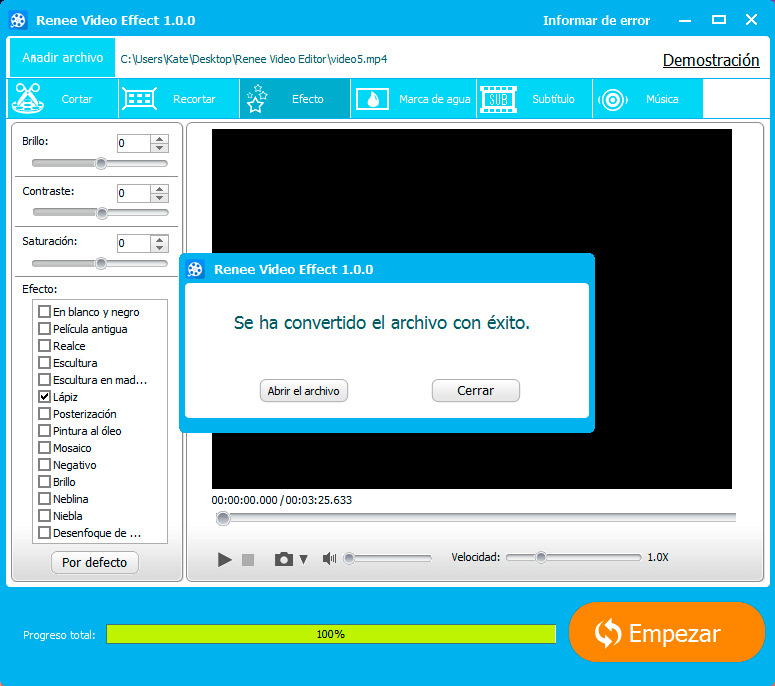Click the water drop Marca de agua icon
Screen dimensions: 775x686
click(372, 99)
